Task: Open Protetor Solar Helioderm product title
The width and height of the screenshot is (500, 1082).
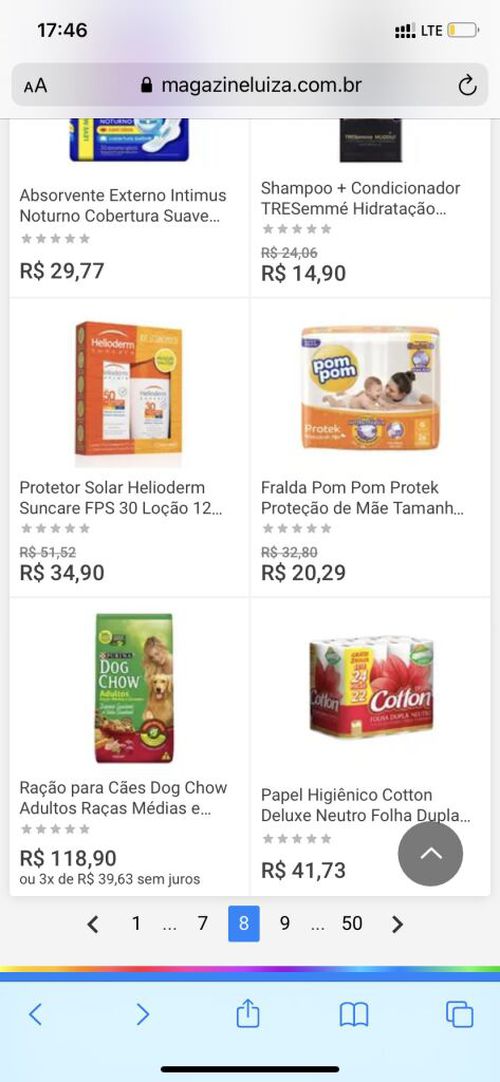Action: click(x=121, y=498)
